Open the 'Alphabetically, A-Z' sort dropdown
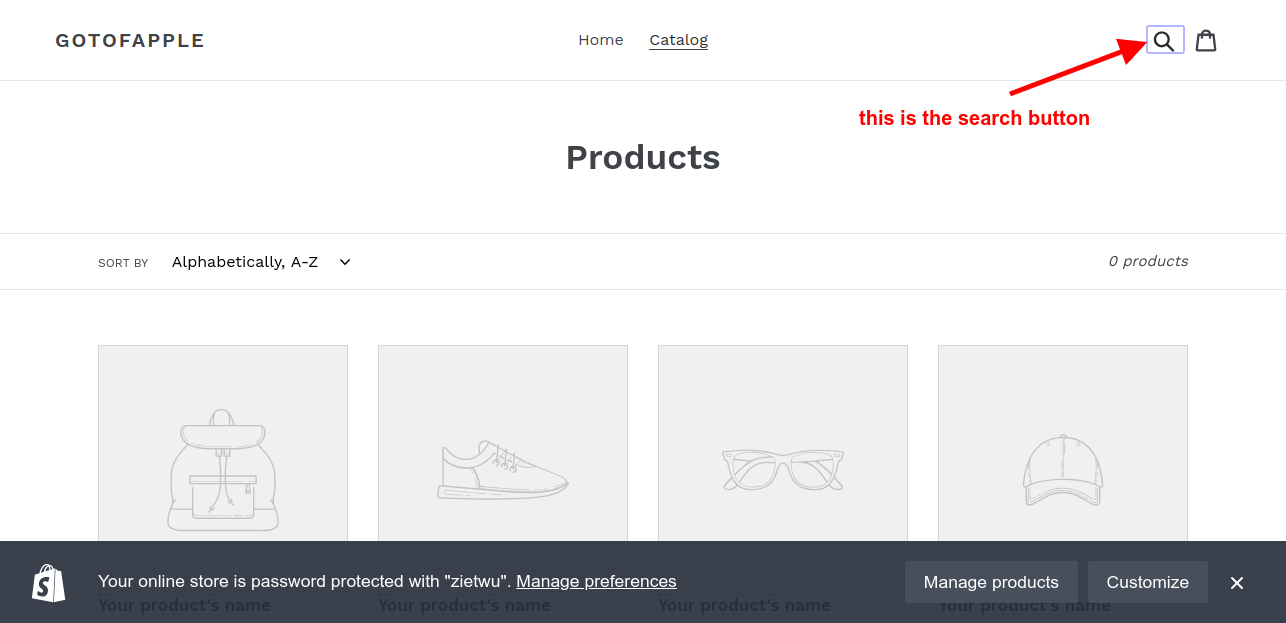 click(x=255, y=261)
